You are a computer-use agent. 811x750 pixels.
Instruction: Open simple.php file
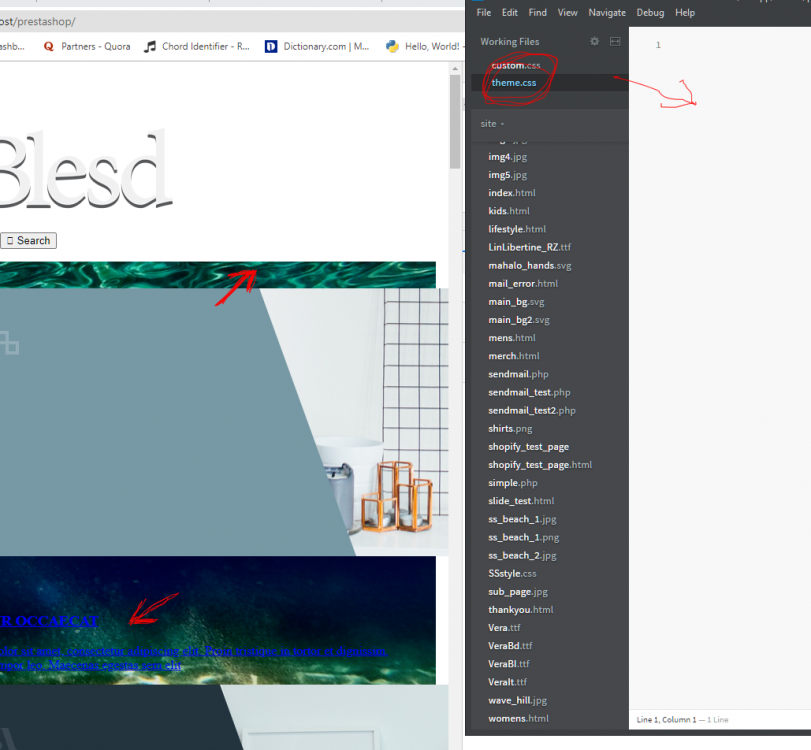pyautogui.click(x=513, y=483)
